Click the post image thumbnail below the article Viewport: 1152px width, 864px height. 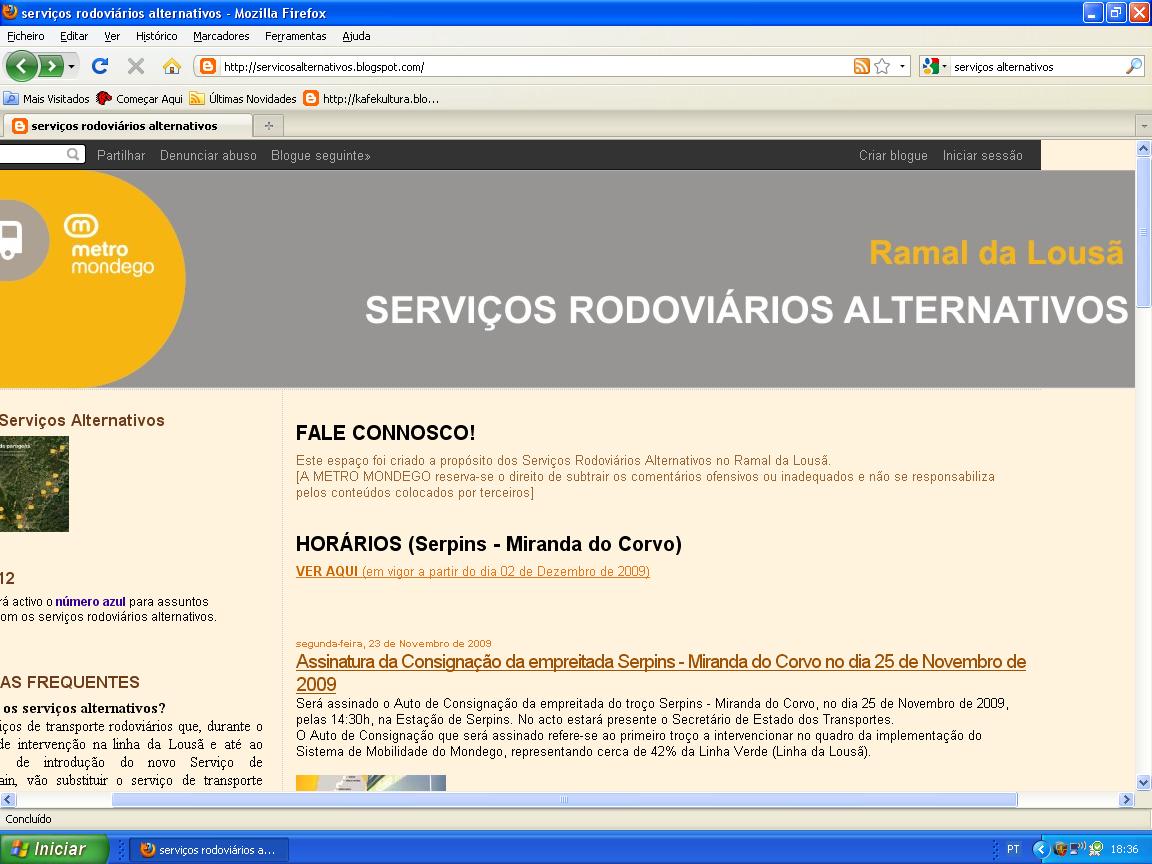[370, 782]
